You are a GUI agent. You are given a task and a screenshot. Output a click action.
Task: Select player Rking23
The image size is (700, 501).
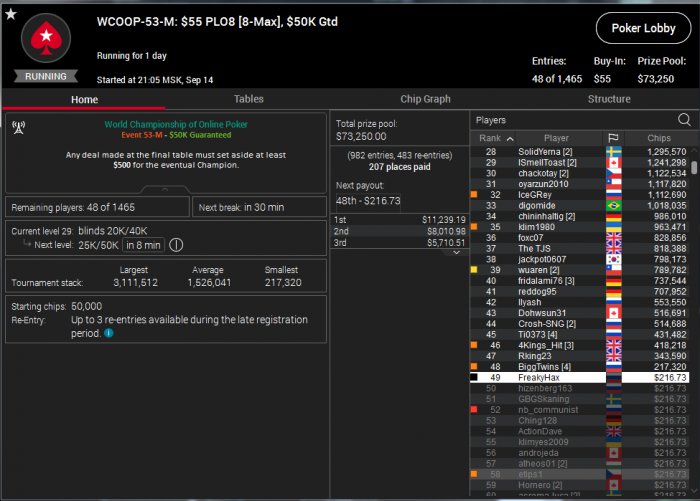click(x=579, y=356)
